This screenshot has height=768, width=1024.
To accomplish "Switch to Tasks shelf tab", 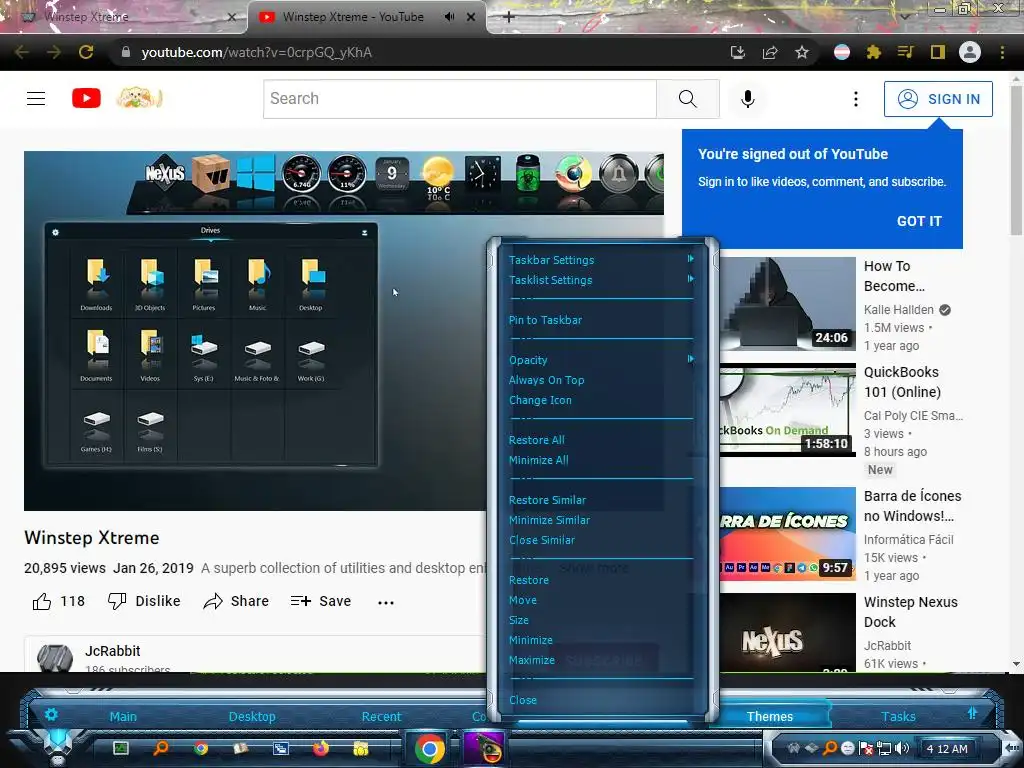I will 899,716.
